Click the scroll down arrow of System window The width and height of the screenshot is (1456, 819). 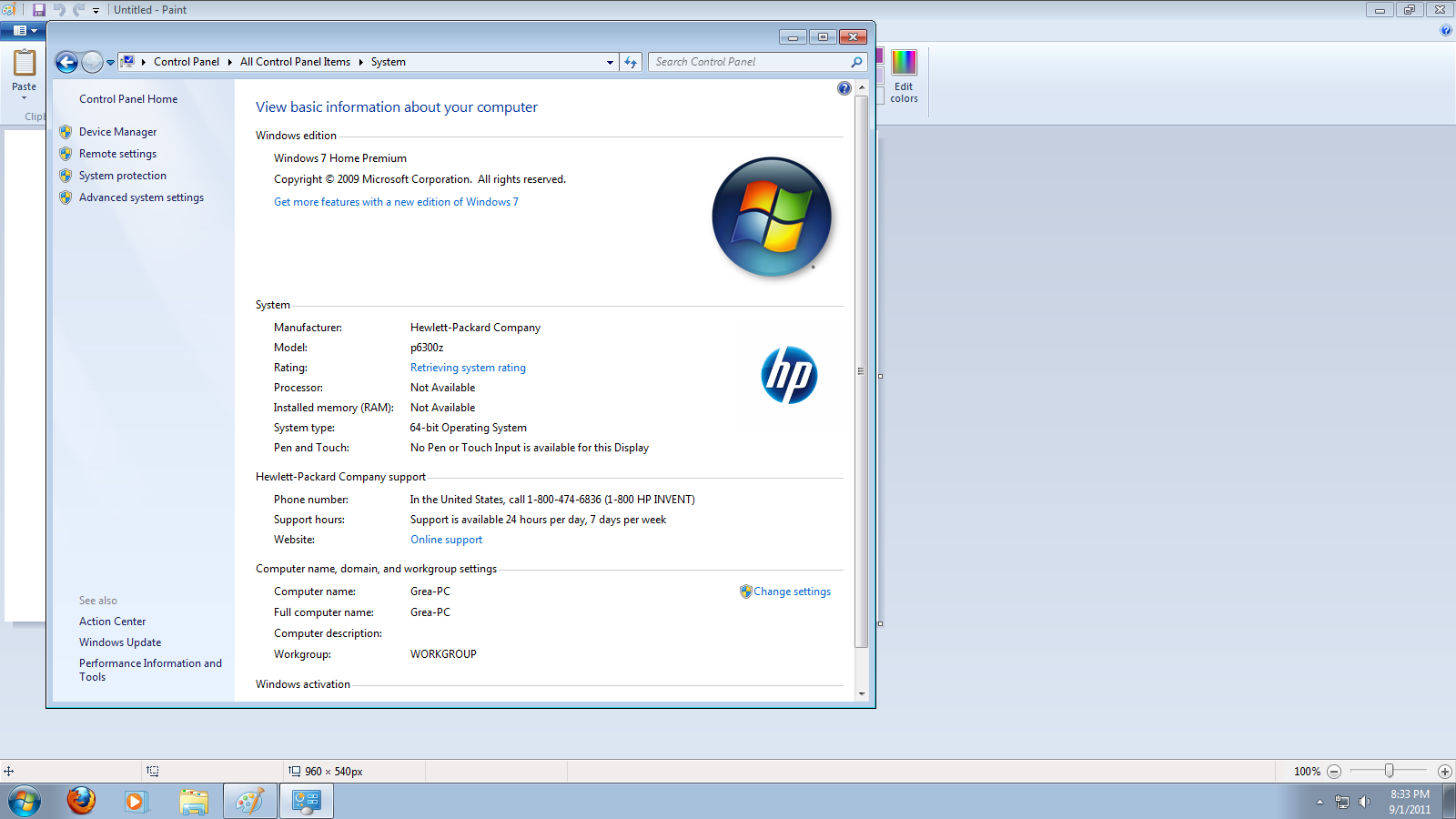[x=862, y=694]
